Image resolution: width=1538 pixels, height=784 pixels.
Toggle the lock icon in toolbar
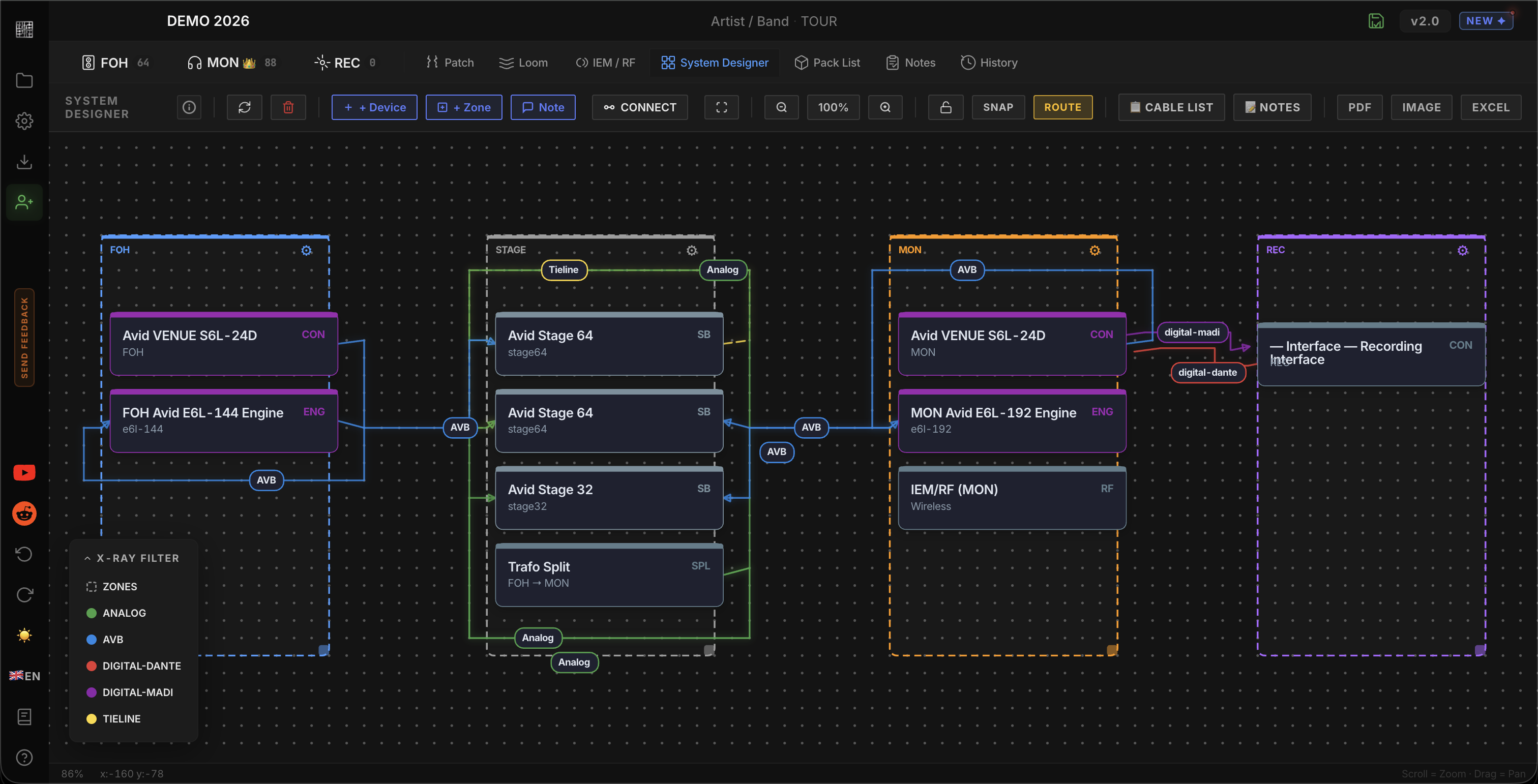(945, 107)
